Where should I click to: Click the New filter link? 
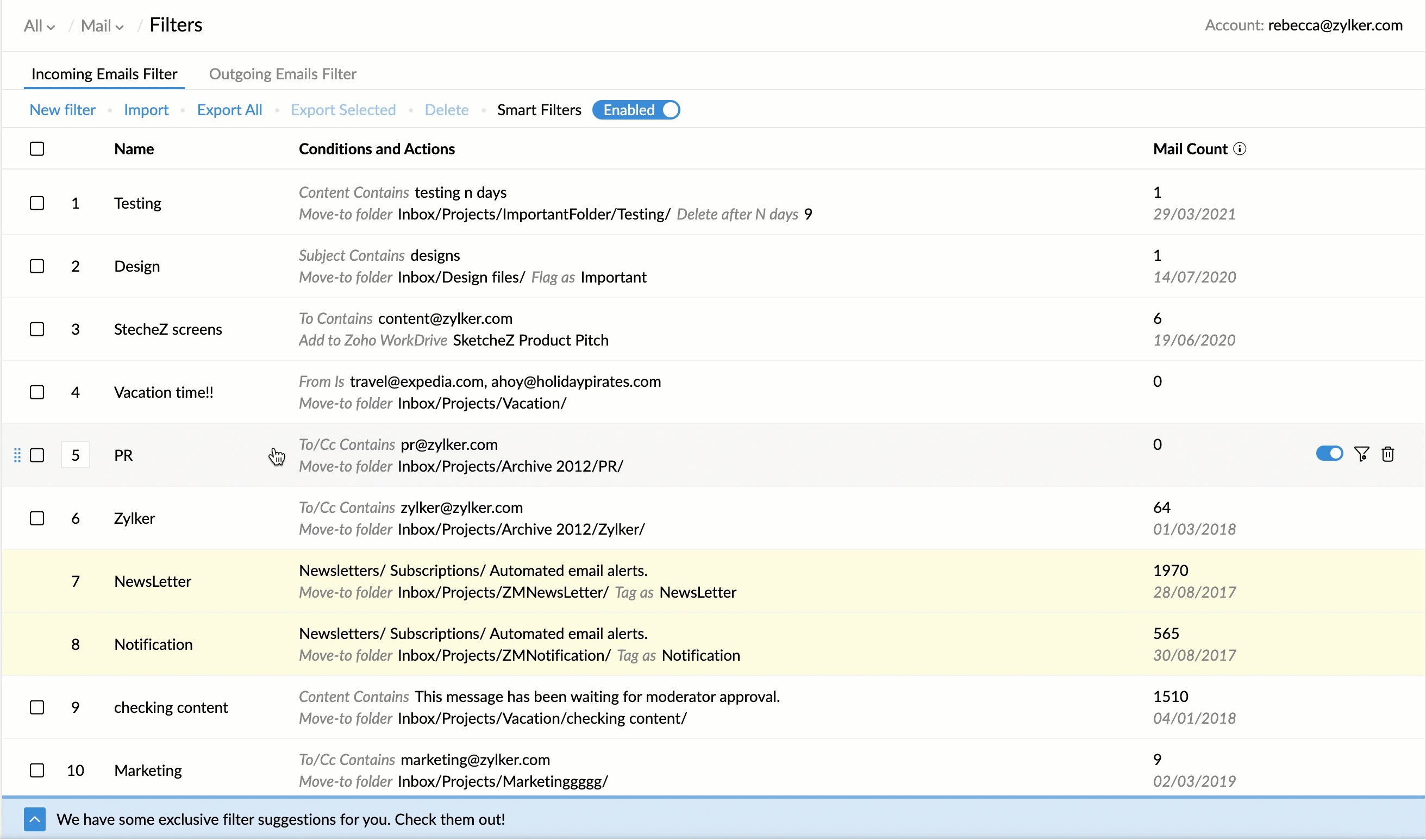coord(62,110)
